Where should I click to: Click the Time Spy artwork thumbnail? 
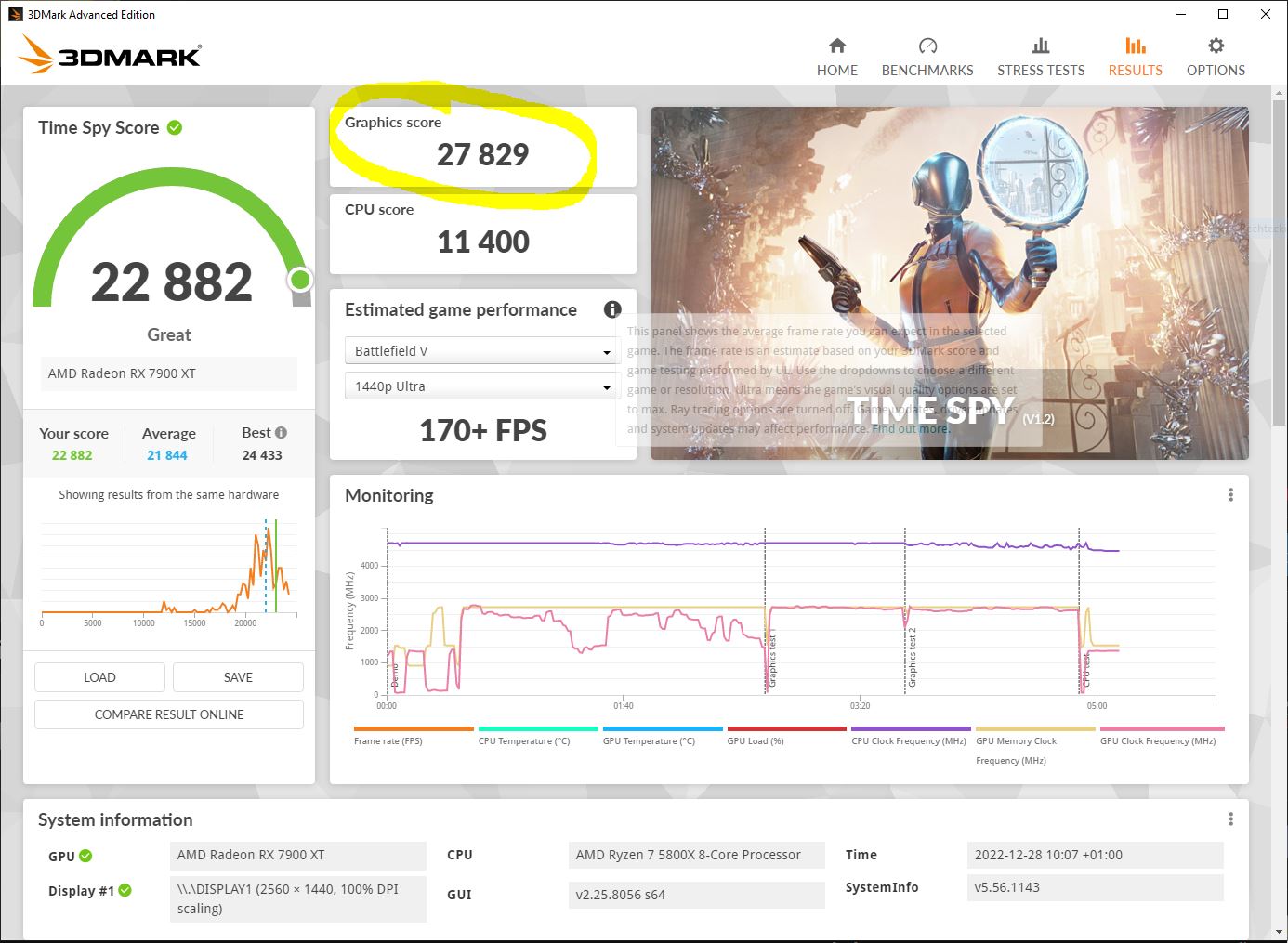point(950,283)
